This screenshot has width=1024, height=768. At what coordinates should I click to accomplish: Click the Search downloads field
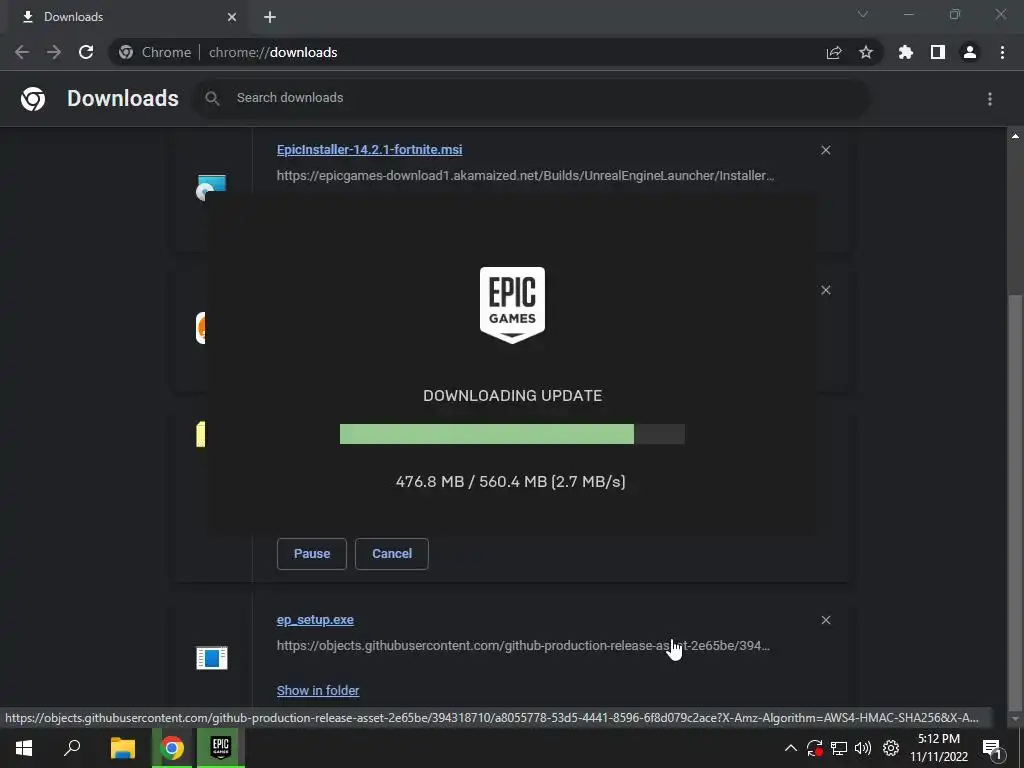(x=532, y=98)
